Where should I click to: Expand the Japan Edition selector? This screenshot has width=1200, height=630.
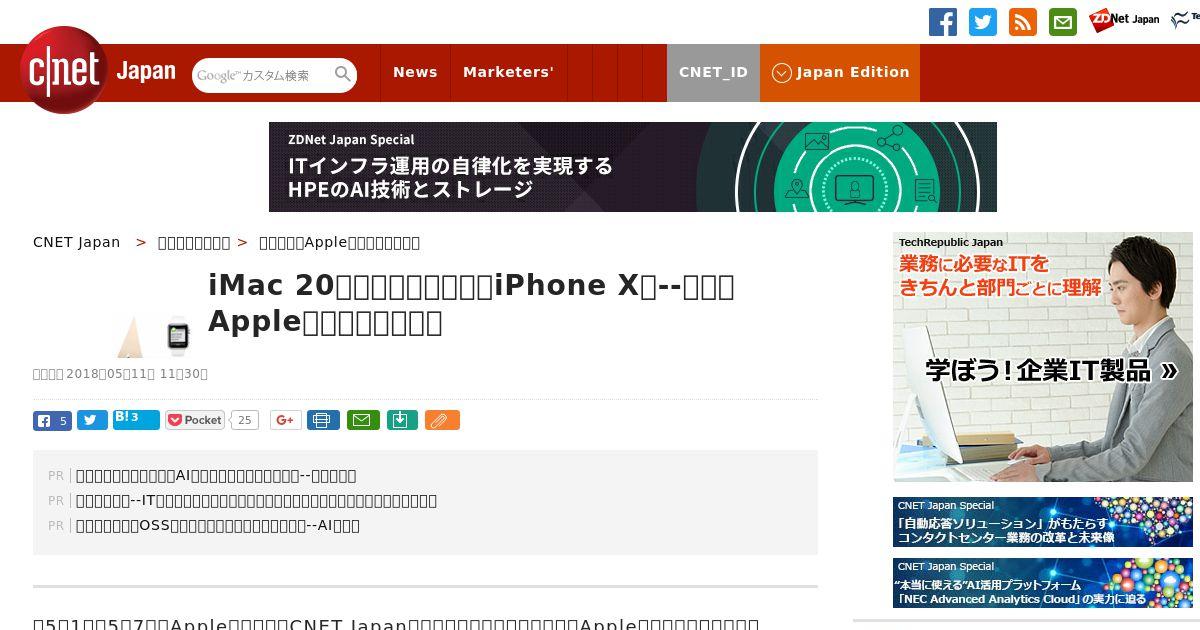(840, 72)
